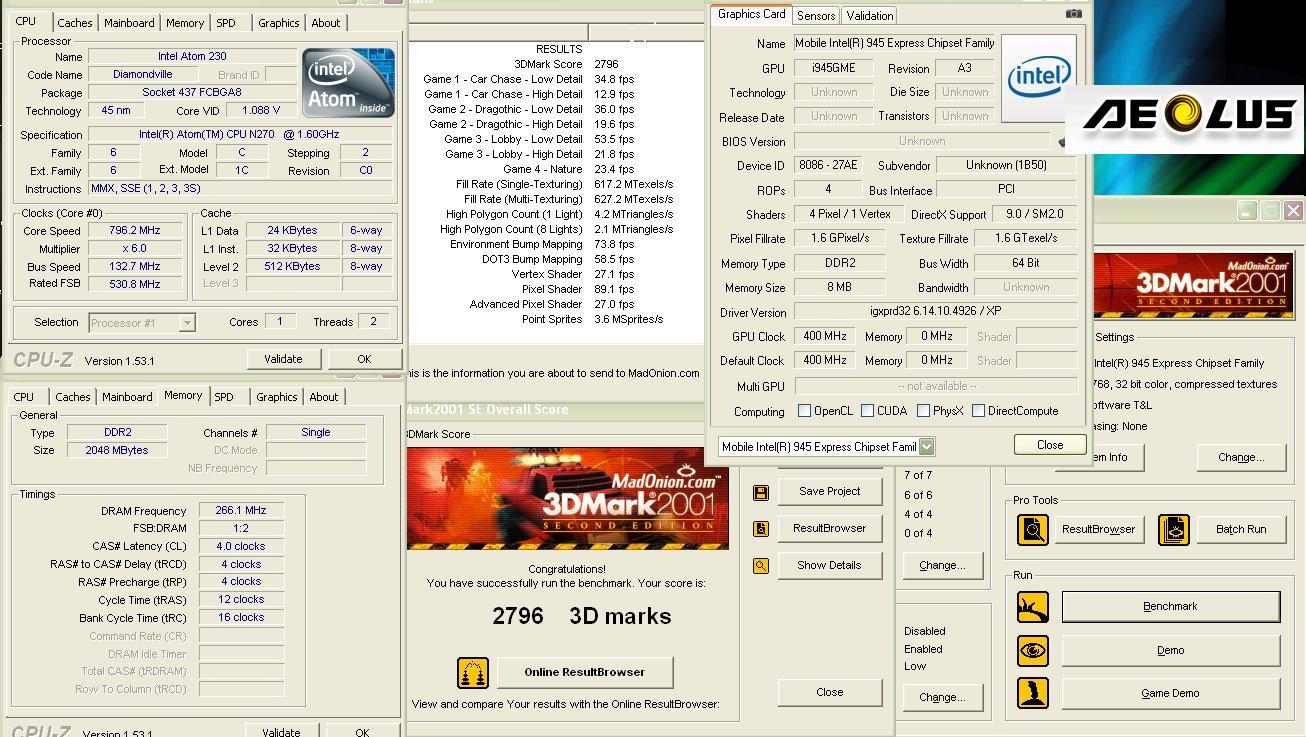Select the Graphics Card tab in GPU-Z

click(x=752, y=14)
